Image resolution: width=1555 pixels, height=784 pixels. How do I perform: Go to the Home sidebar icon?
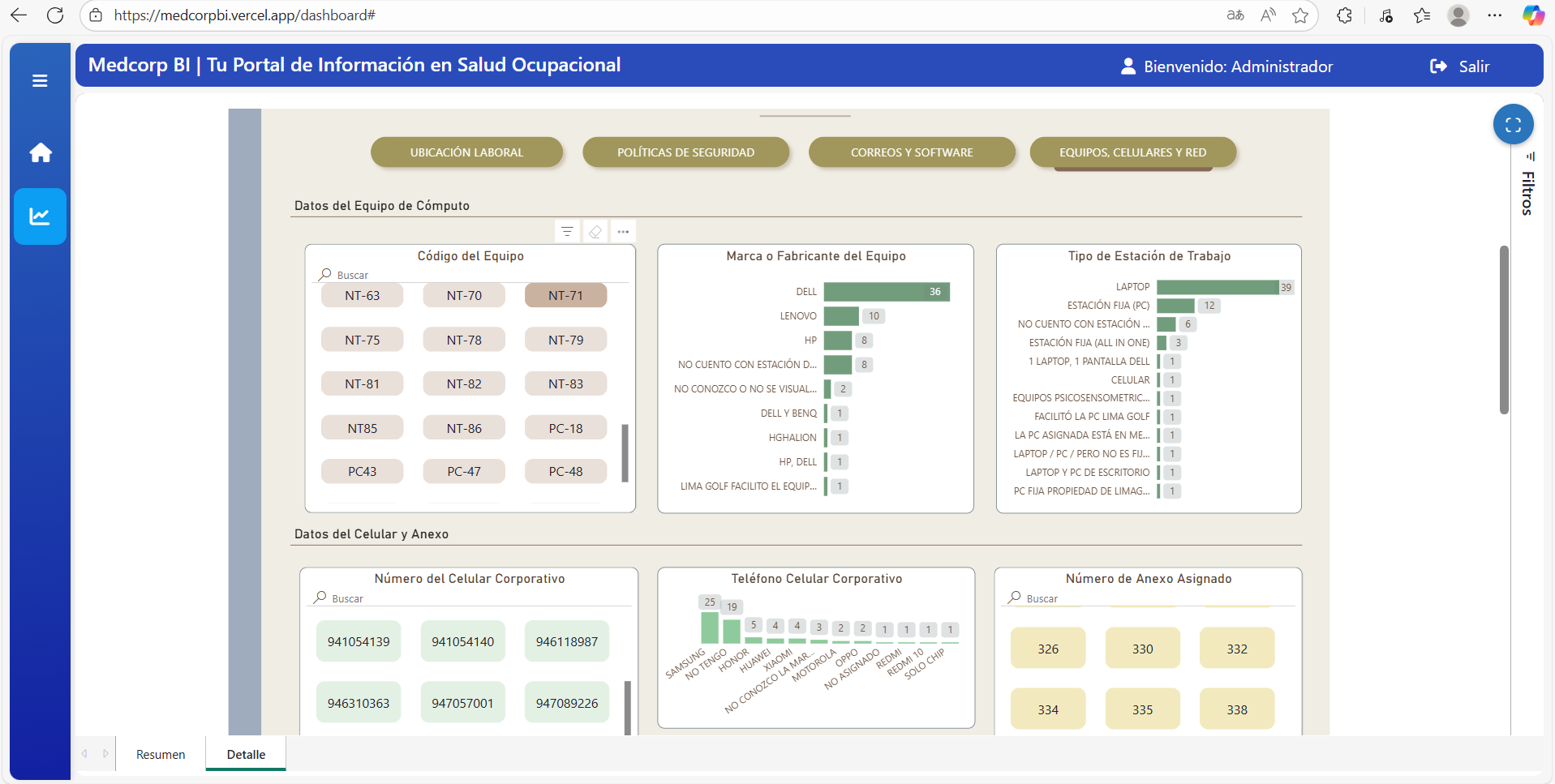coord(41,152)
